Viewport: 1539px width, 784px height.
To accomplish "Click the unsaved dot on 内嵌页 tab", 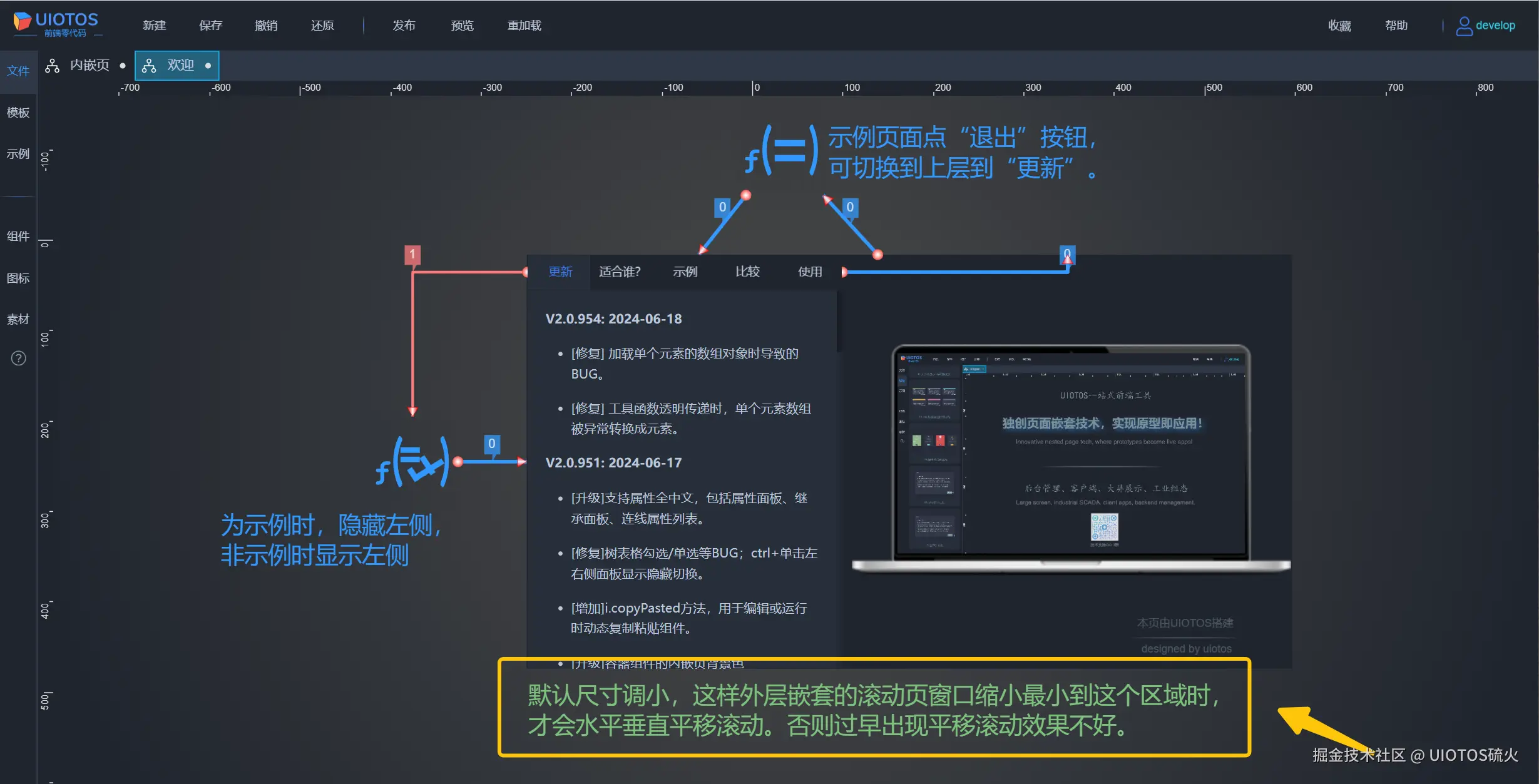I will (123, 66).
